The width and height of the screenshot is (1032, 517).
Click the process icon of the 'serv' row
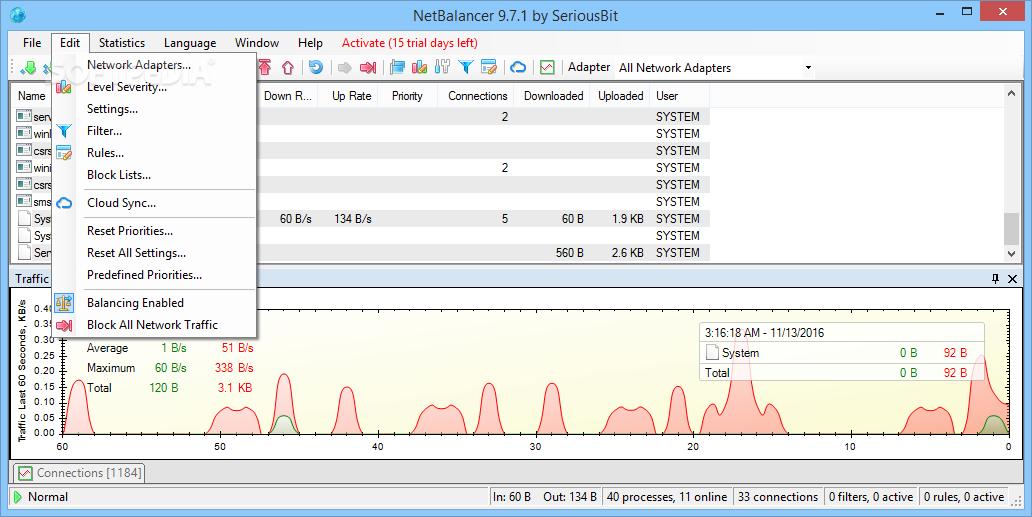tap(24, 116)
